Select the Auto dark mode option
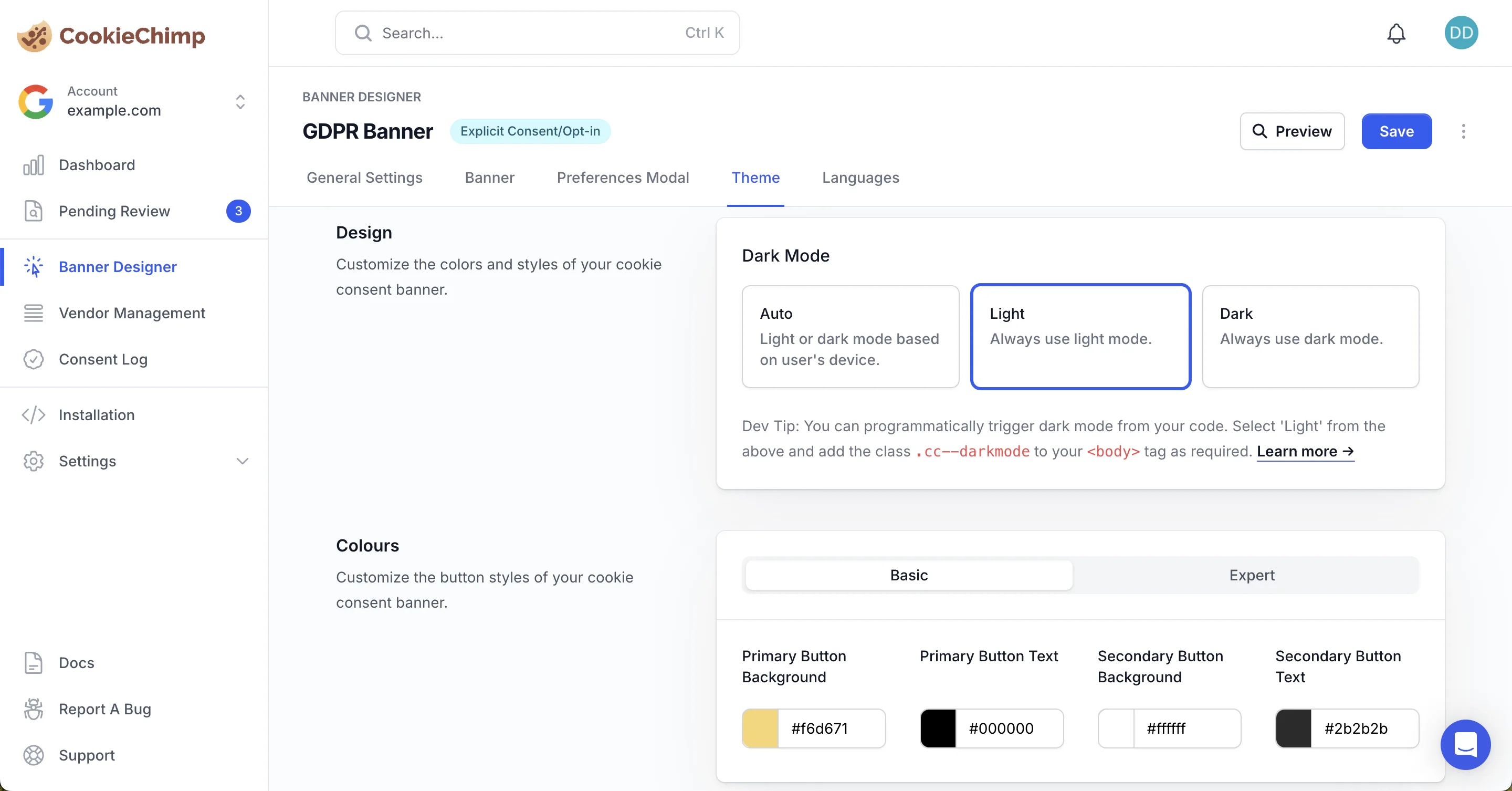1512x791 pixels. click(850, 337)
